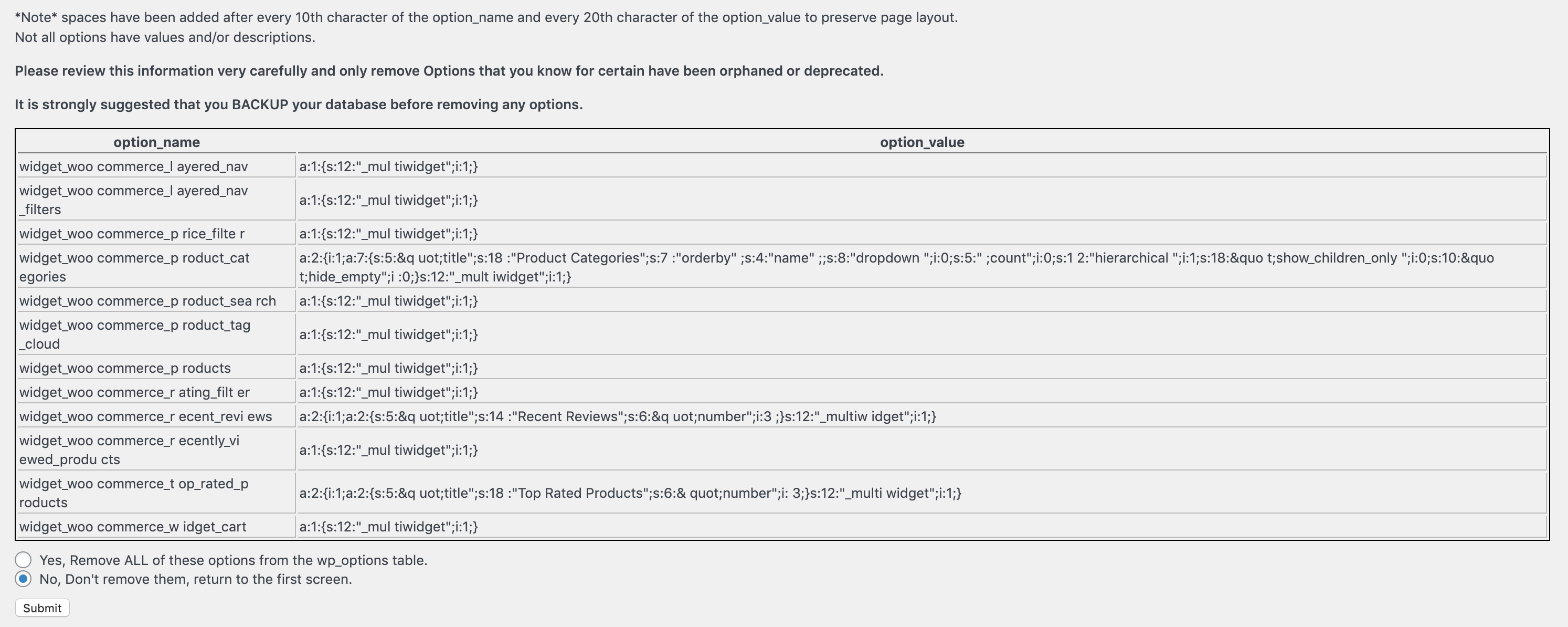1568x627 pixels.
Task: Click the Product Categories serialized value cell
Action: tap(896, 267)
